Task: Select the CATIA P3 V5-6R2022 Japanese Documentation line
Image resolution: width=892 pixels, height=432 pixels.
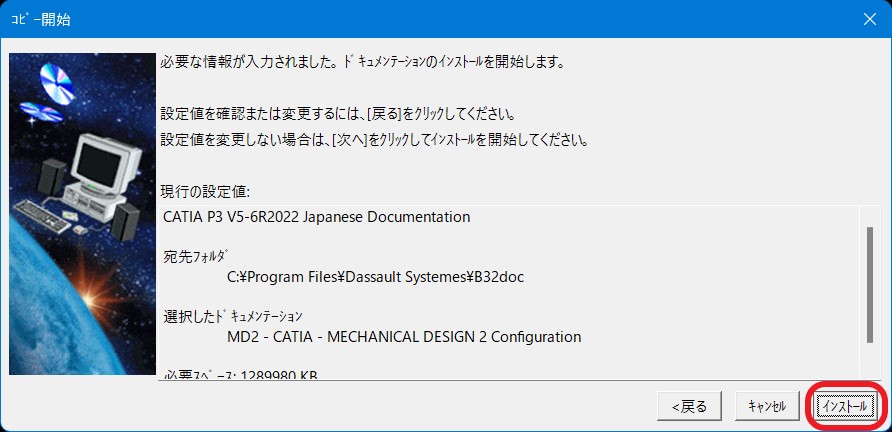Action: pos(316,216)
